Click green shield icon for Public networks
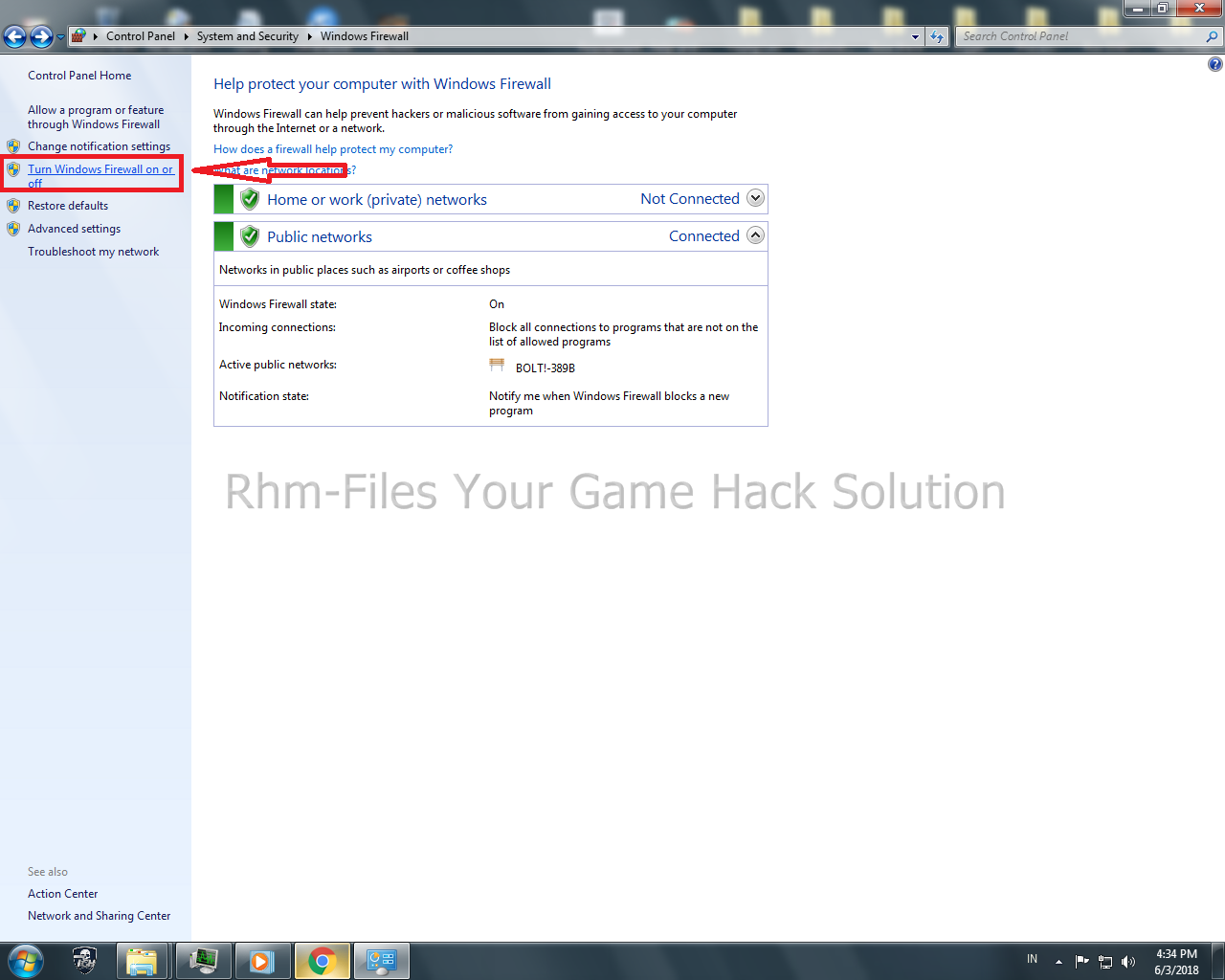Image resolution: width=1225 pixels, height=980 pixels. tap(250, 236)
